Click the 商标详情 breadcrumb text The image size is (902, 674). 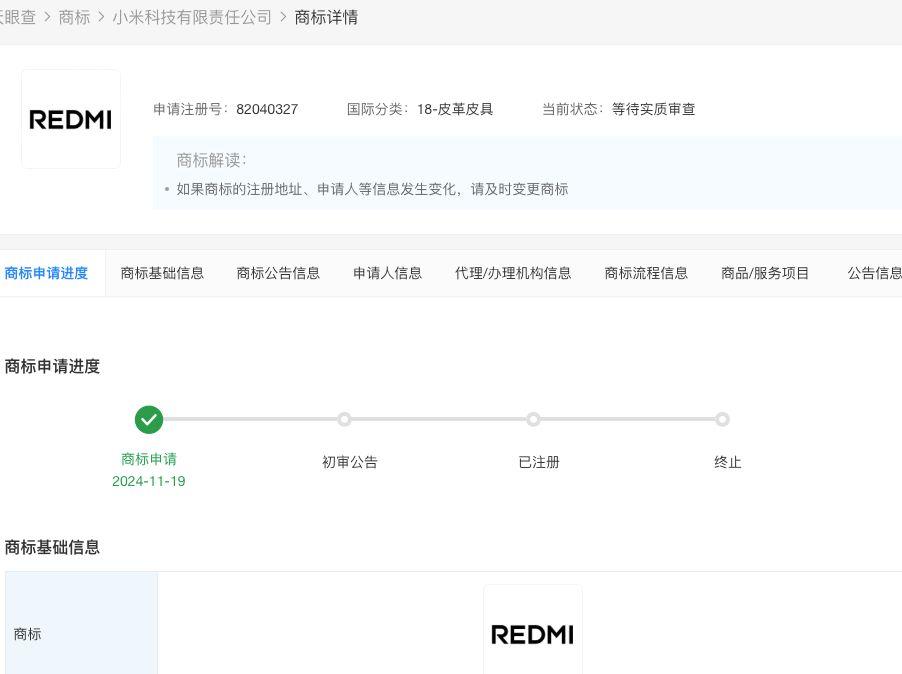coord(326,18)
